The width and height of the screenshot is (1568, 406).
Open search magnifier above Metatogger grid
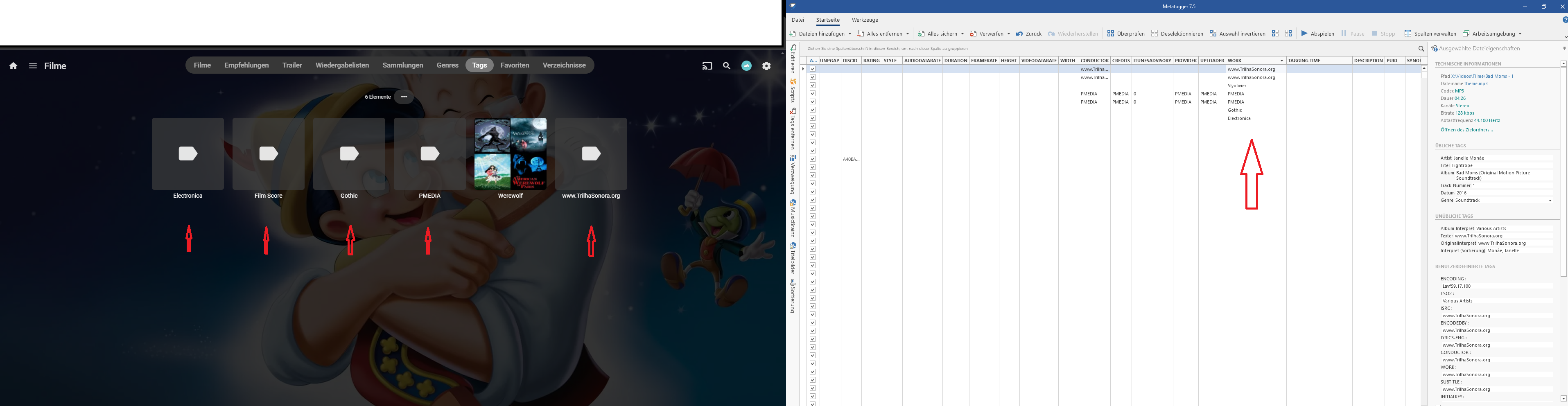[1421, 49]
